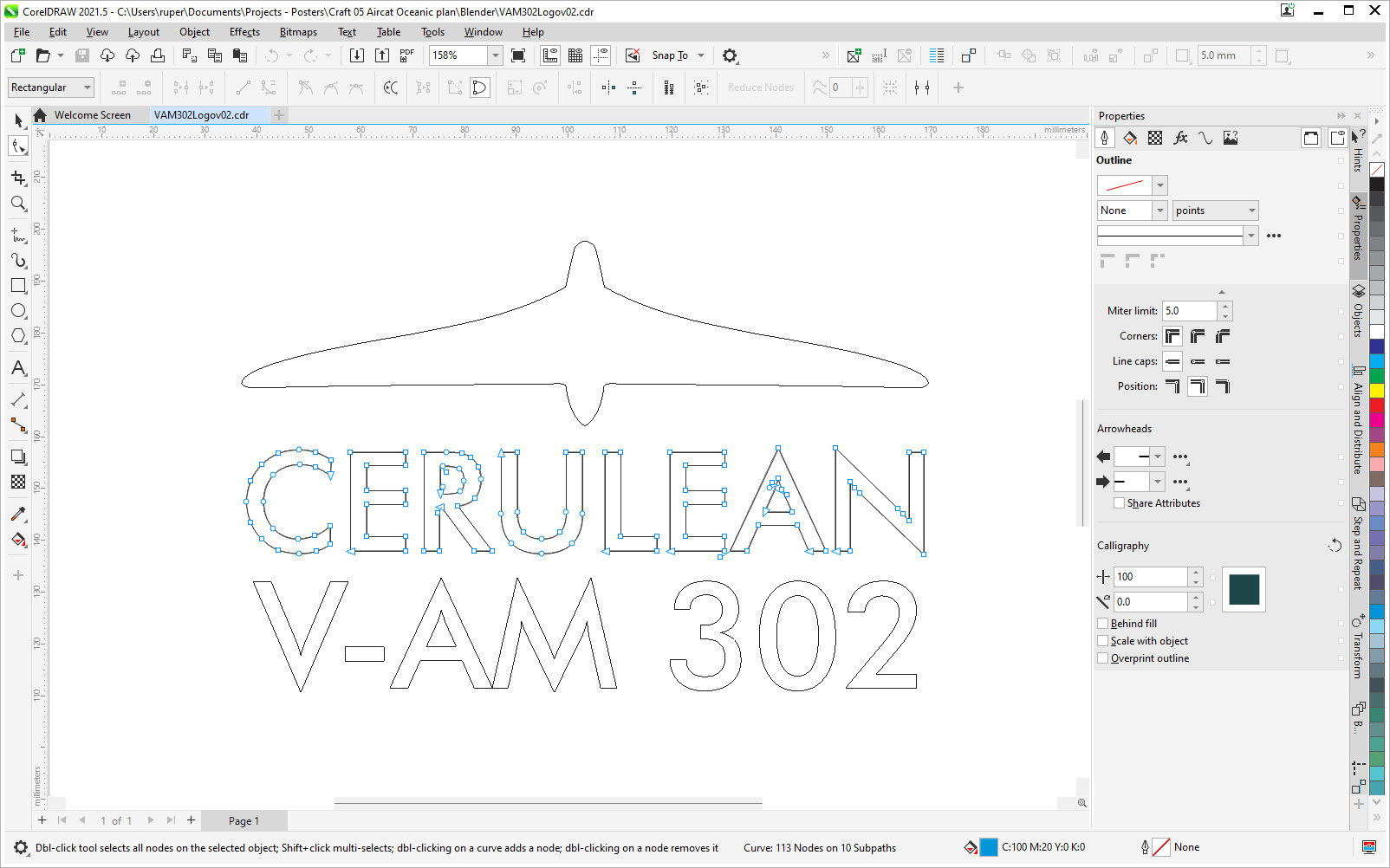Select the Drop Shadow tool

point(18,457)
